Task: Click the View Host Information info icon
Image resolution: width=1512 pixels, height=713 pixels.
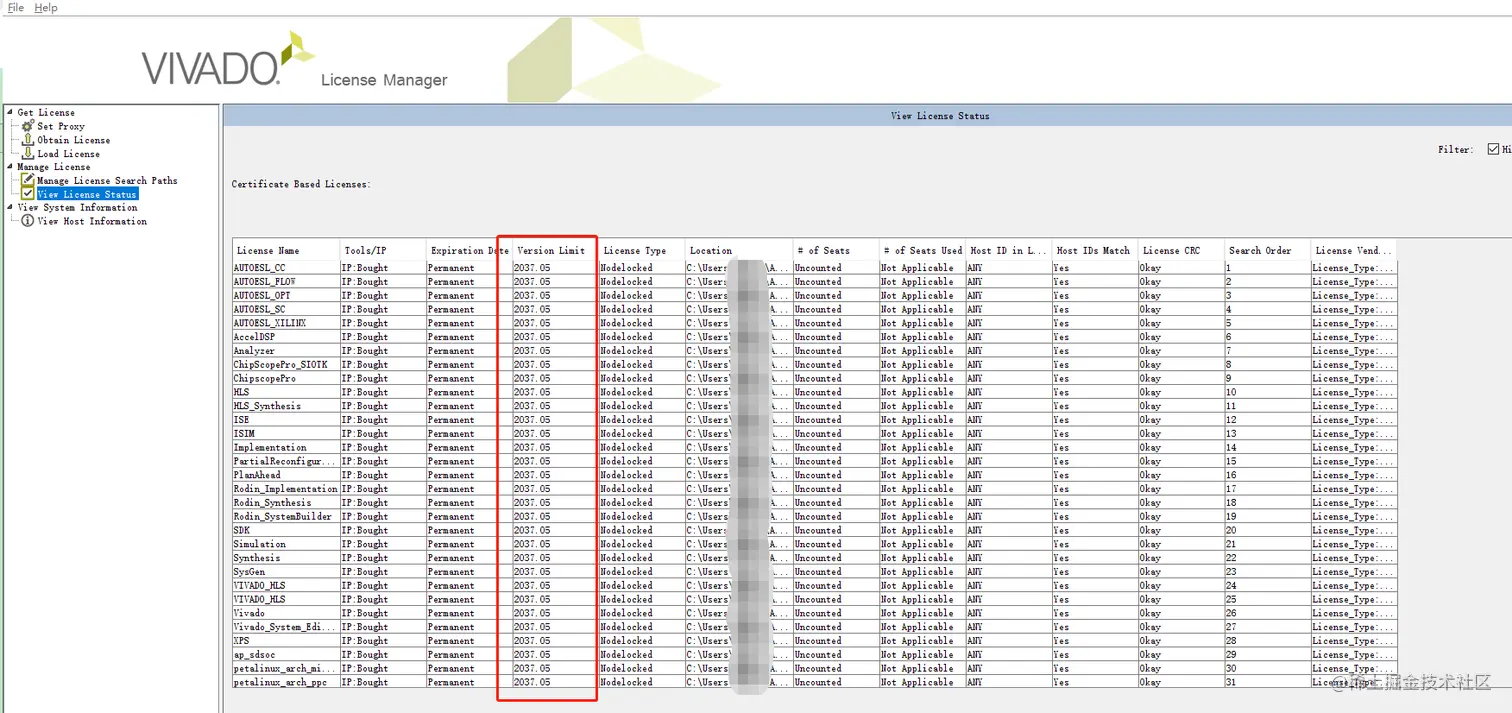Action: pos(28,221)
